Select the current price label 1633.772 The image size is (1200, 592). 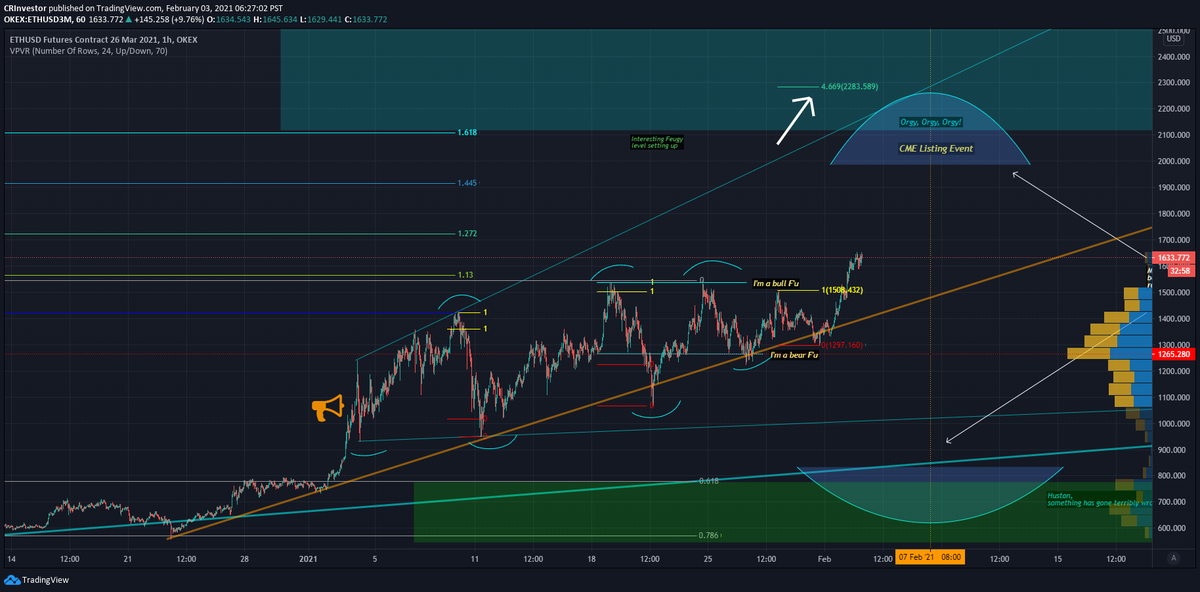tap(1175, 258)
